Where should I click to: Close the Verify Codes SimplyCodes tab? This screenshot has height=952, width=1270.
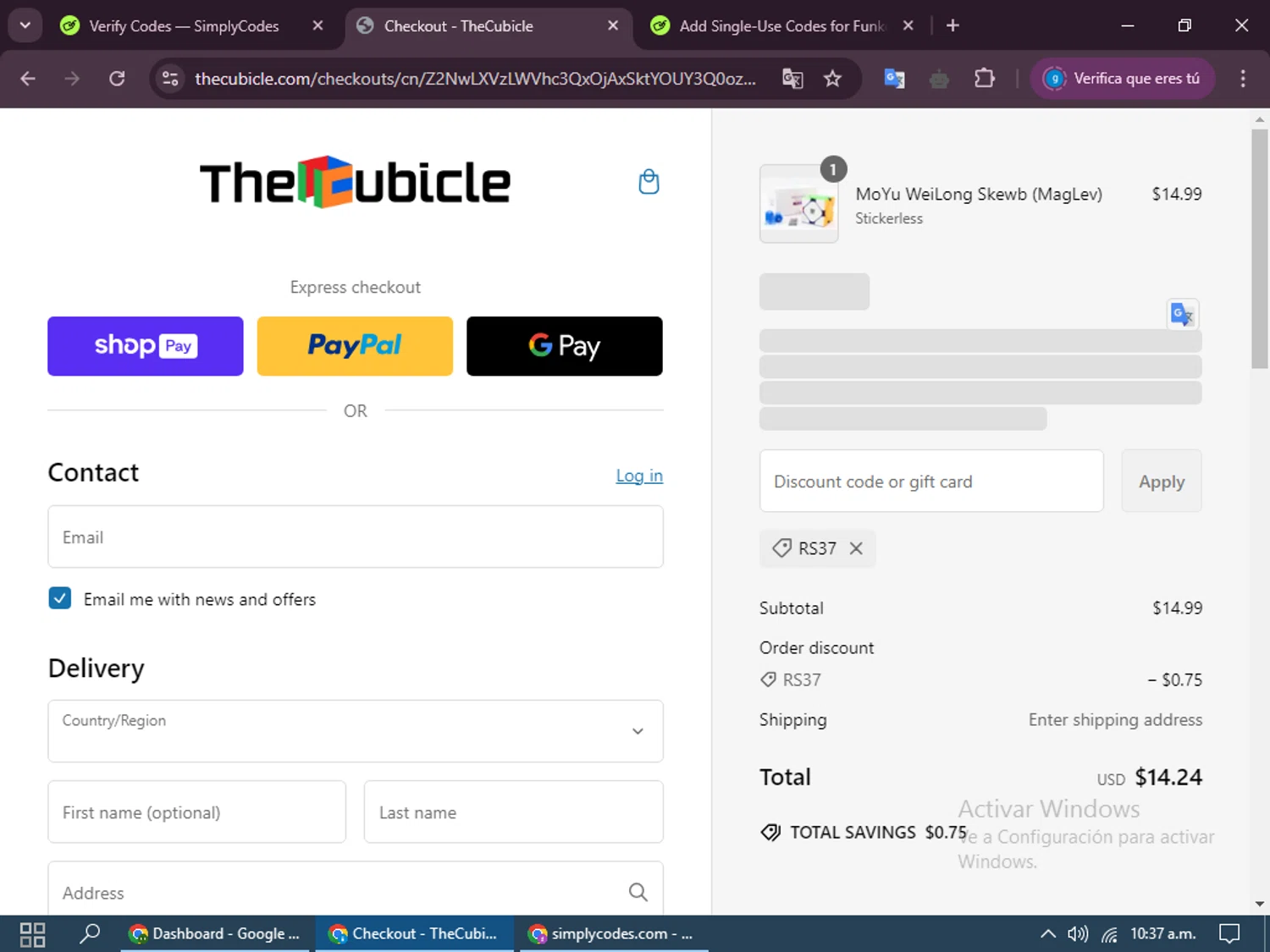317,25
